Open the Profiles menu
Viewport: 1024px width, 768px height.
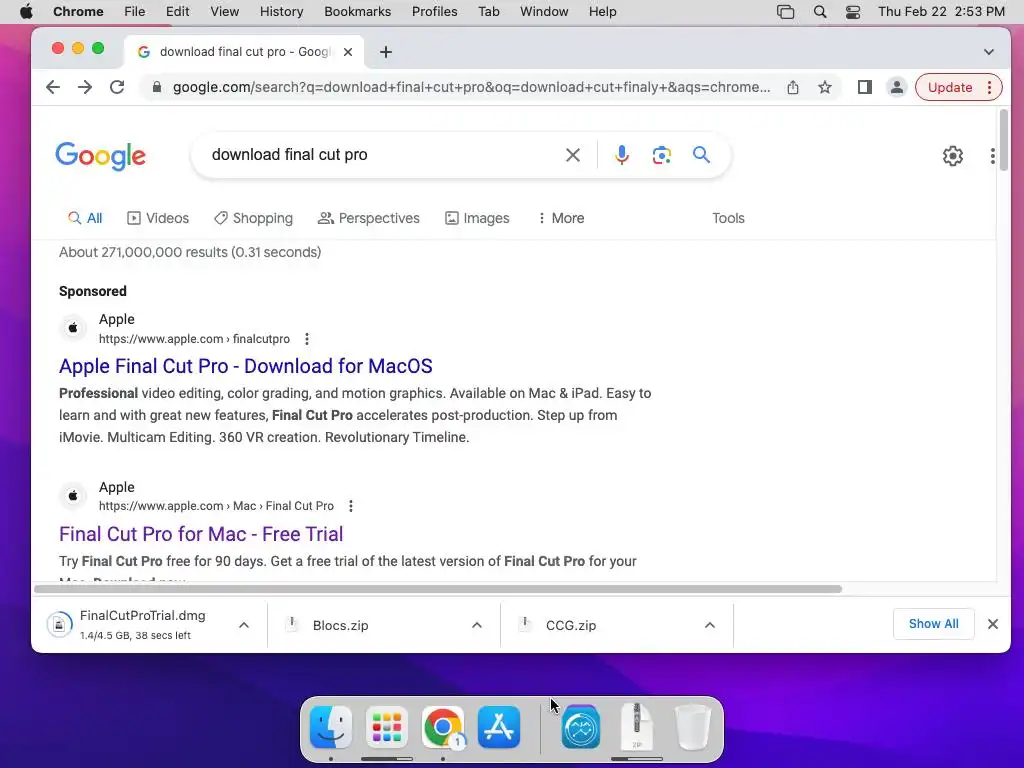click(434, 12)
